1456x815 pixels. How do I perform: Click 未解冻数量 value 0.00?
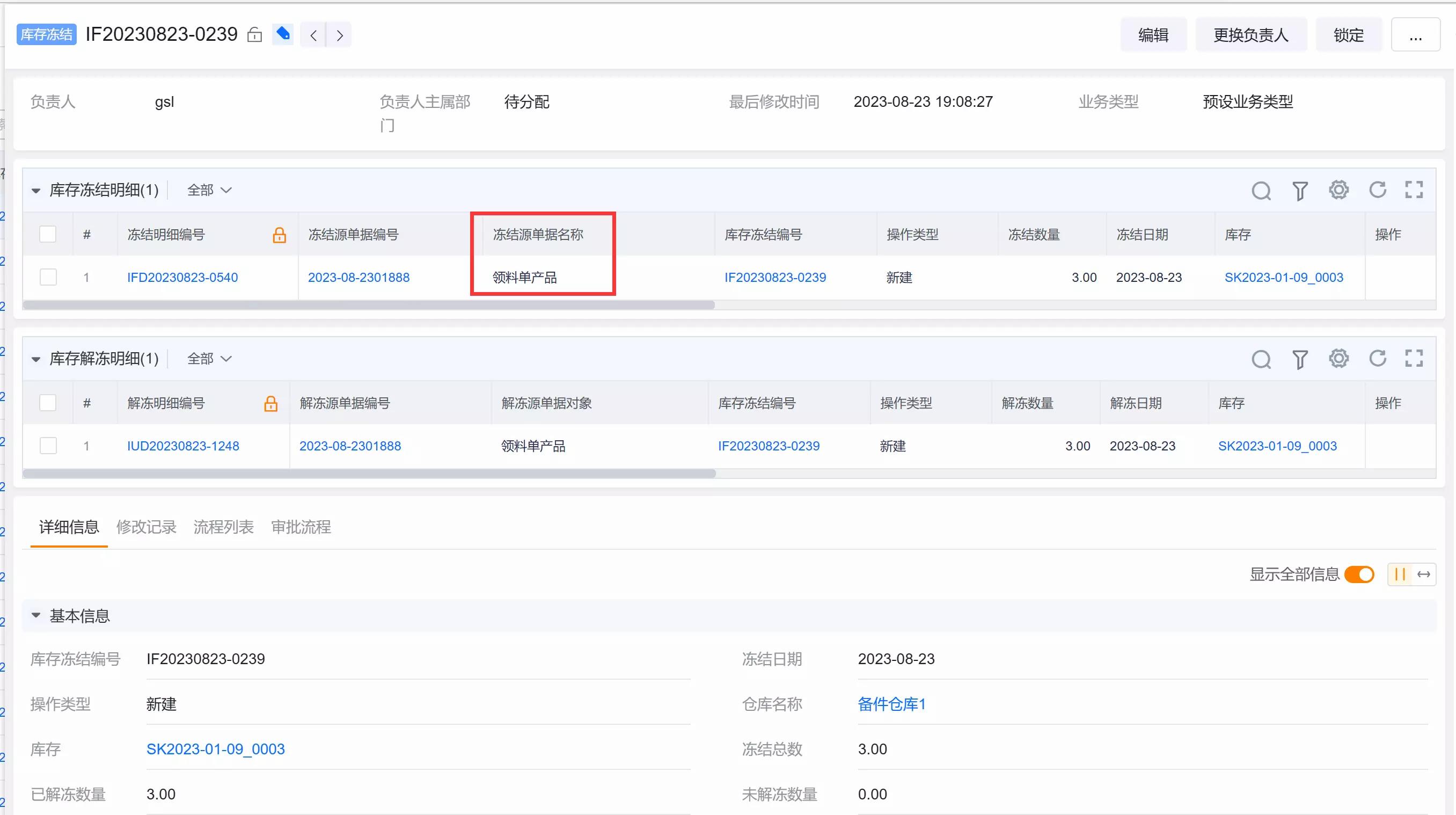[x=872, y=794]
